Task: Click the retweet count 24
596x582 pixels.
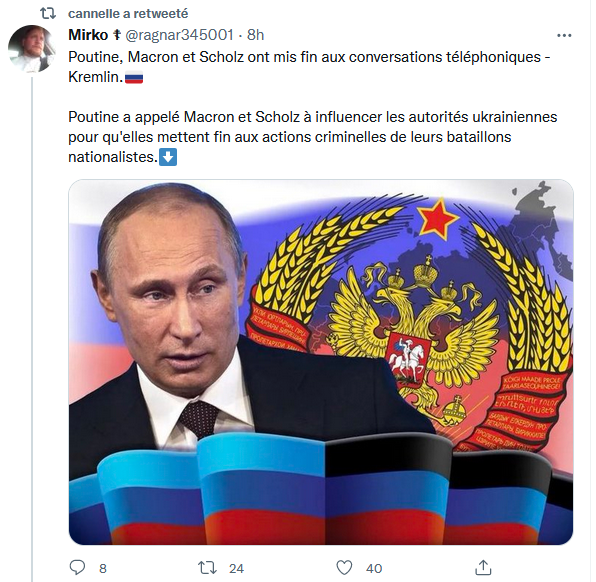Action: coord(236,568)
